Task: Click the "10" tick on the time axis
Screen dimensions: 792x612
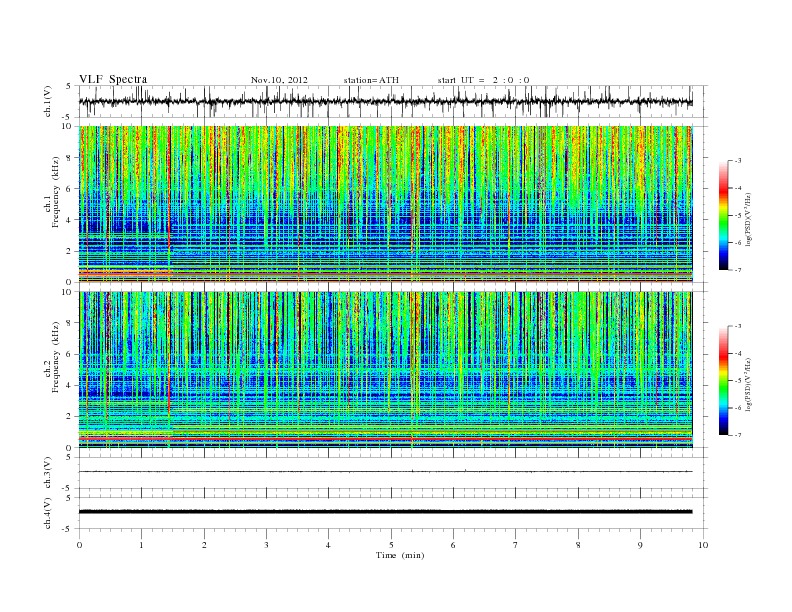Action: click(703, 545)
